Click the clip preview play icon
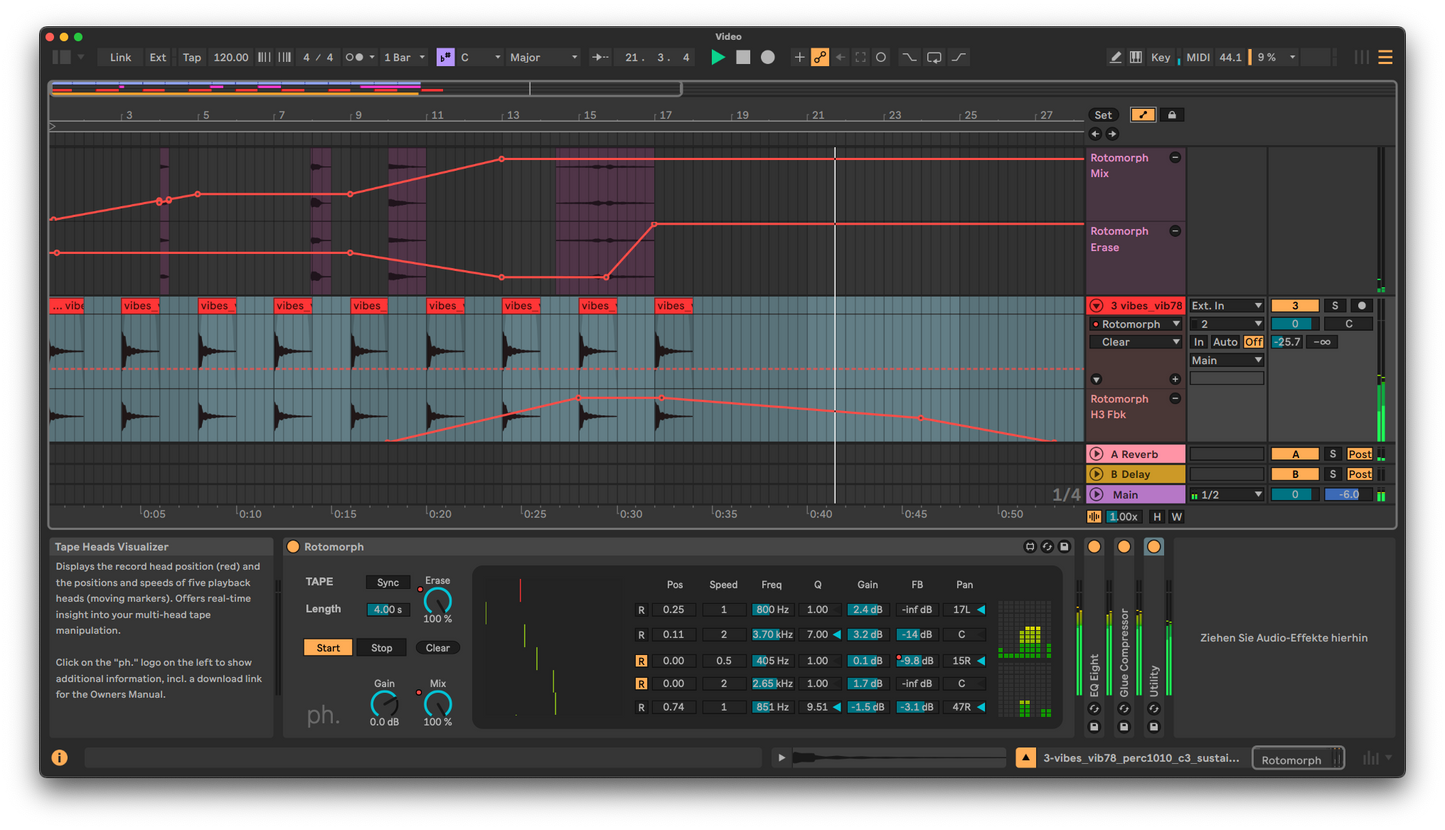 (782, 758)
